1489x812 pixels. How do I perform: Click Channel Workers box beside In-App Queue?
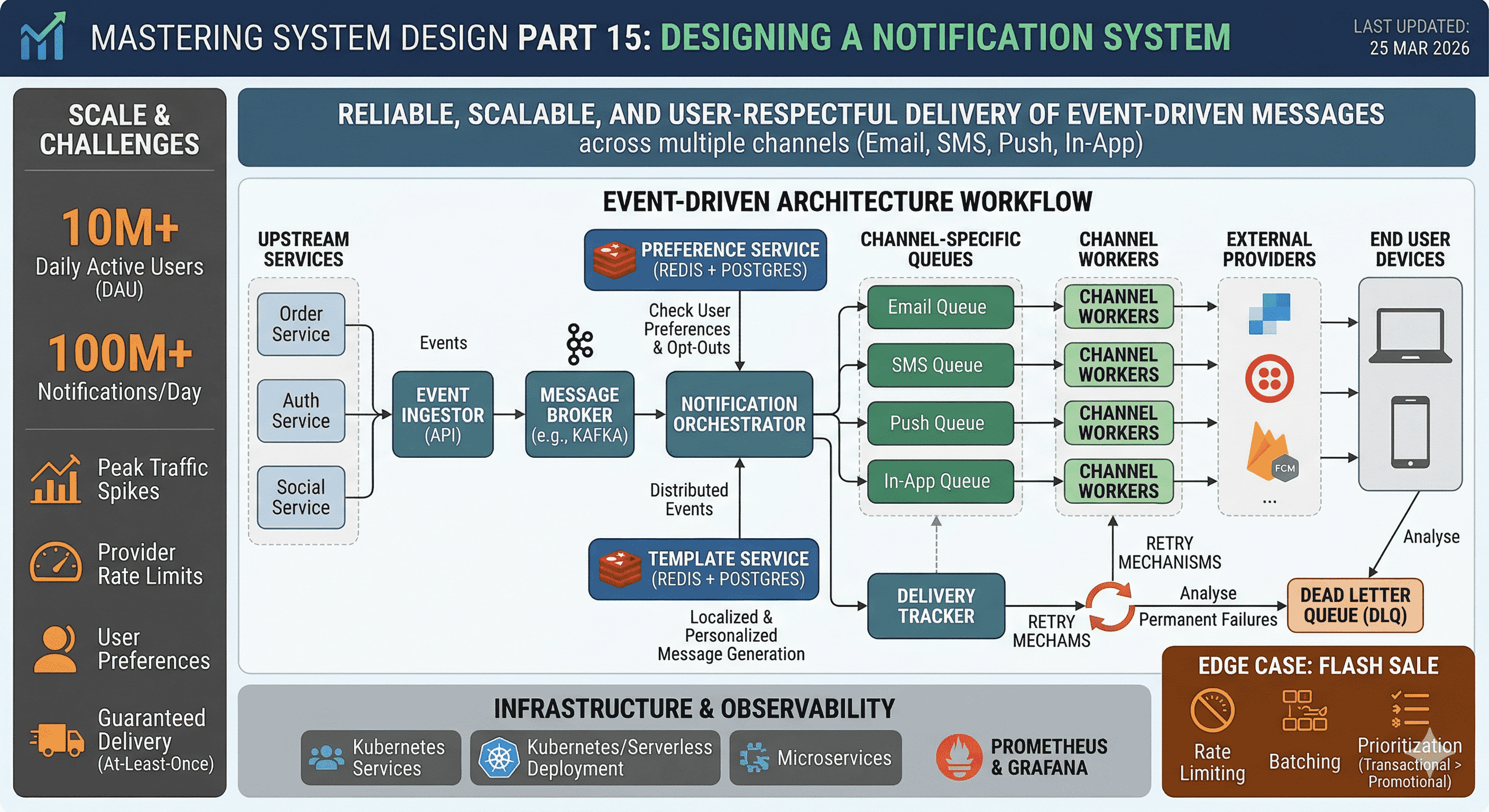coord(1118,481)
